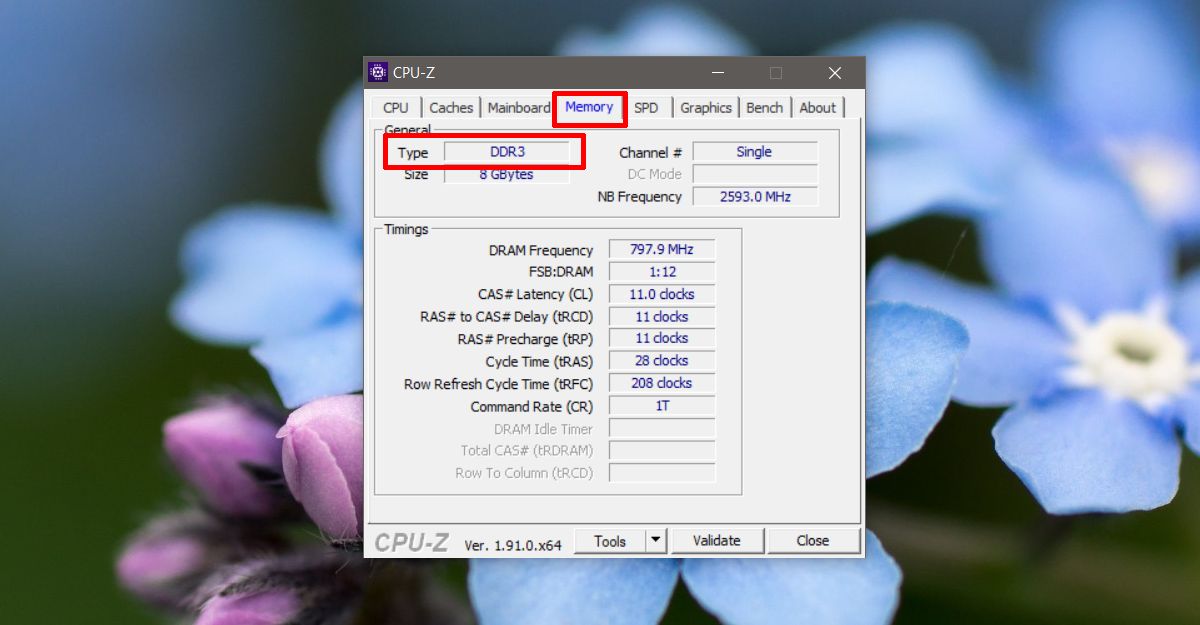Click the 1T Command Rate value
1200x625 pixels.
pyautogui.click(x=662, y=406)
